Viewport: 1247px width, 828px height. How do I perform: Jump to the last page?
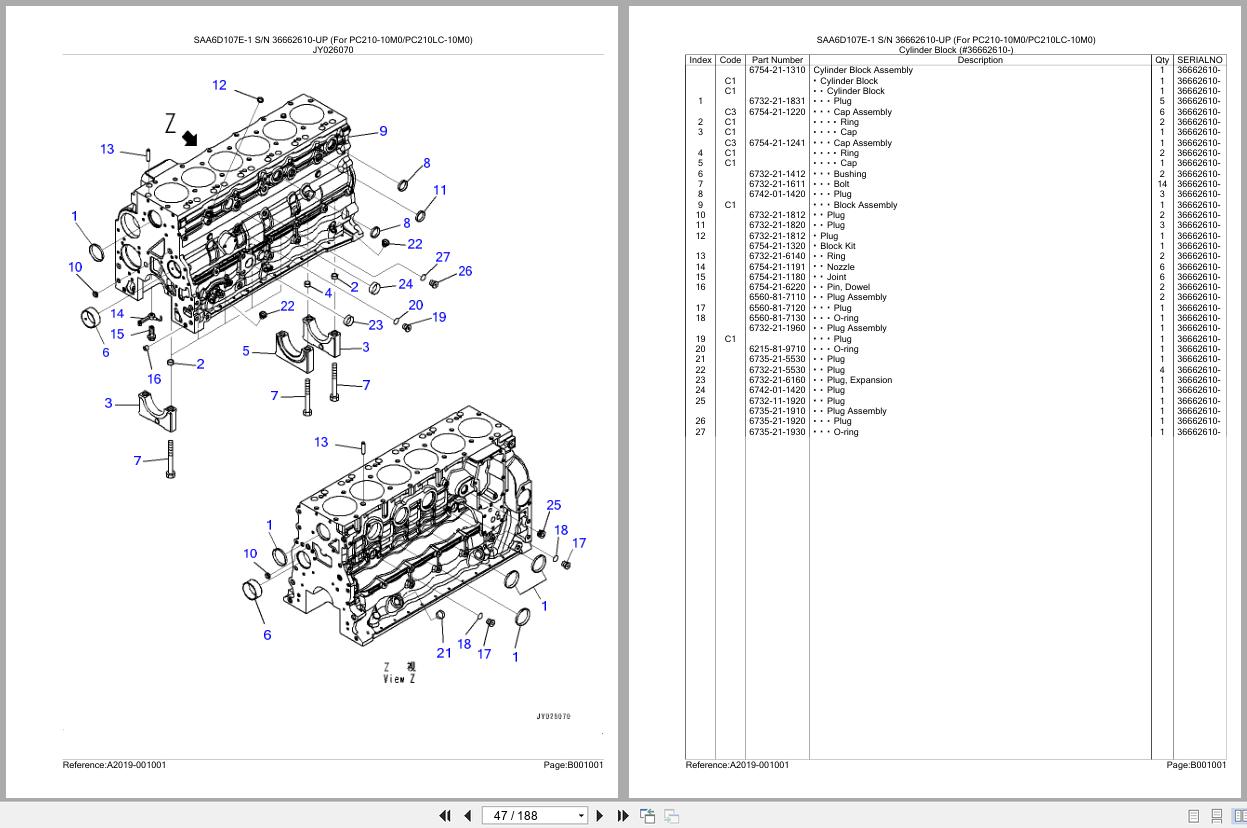tap(623, 816)
